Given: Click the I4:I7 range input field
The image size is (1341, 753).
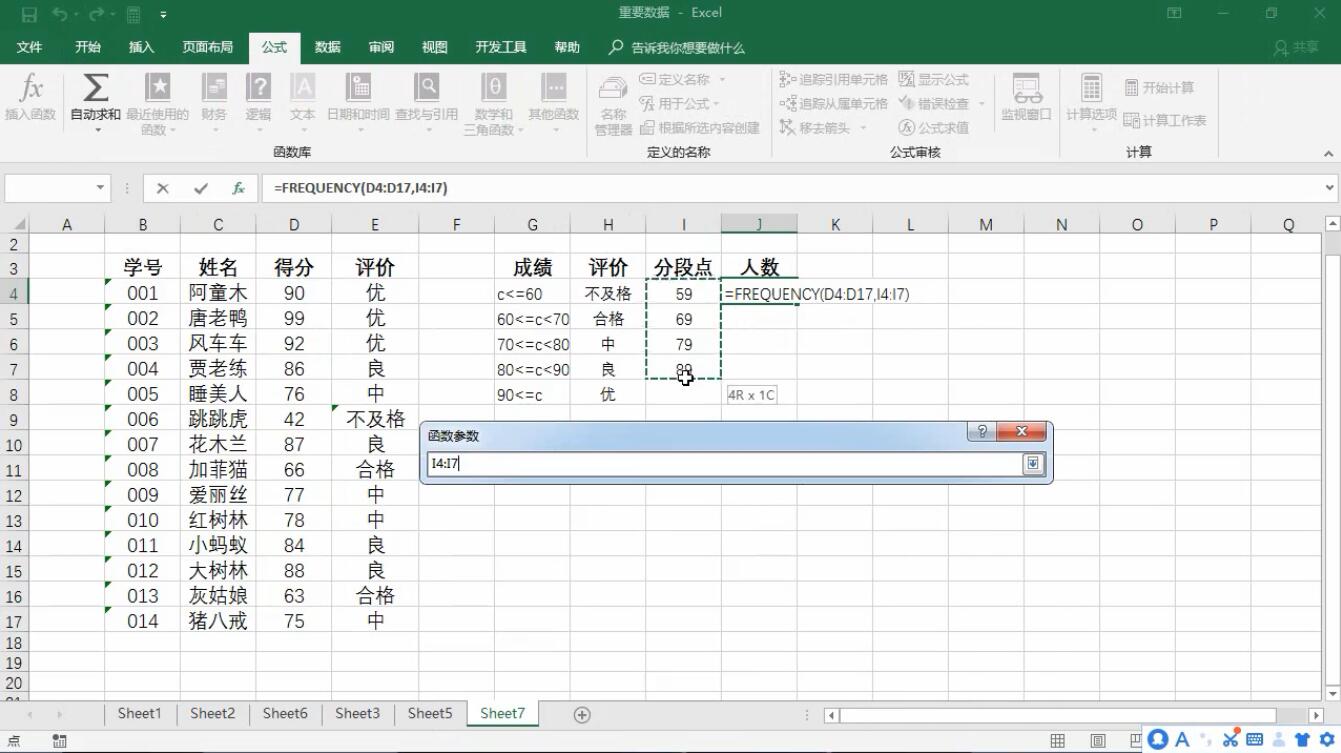Looking at the screenshot, I should (724, 464).
